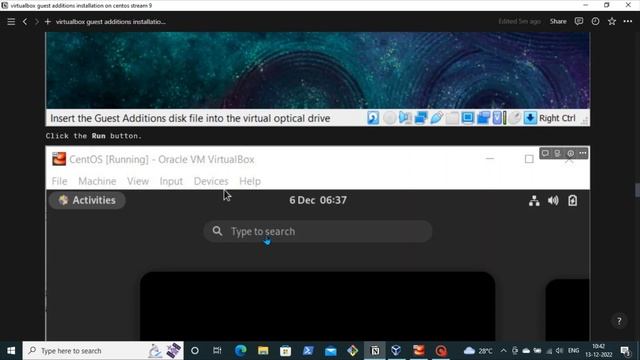The image size is (640, 360).
Task: Click the GNOME Activities button
Action: [87, 200]
